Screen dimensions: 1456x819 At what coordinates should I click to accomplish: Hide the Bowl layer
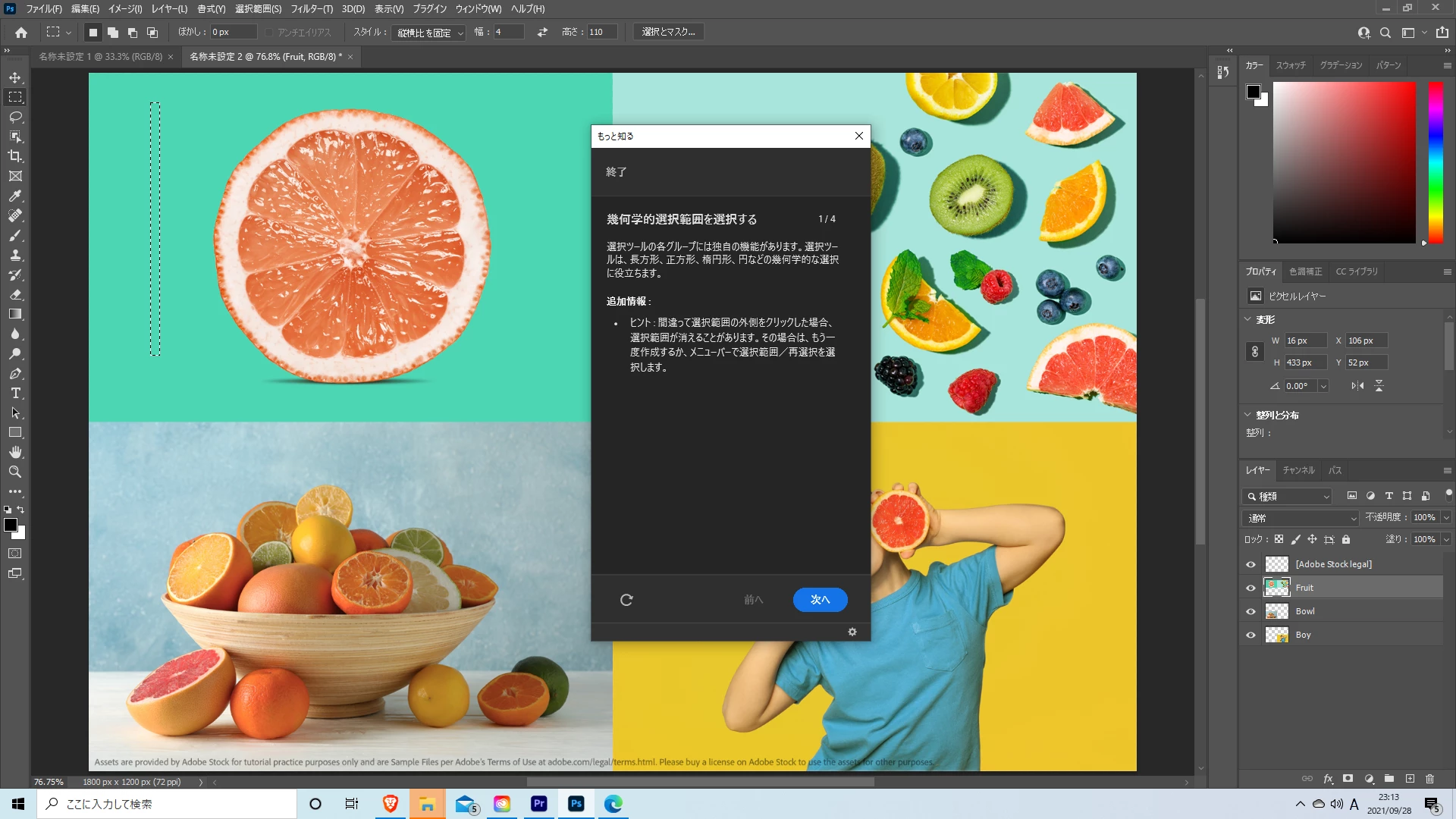point(1250,611)
